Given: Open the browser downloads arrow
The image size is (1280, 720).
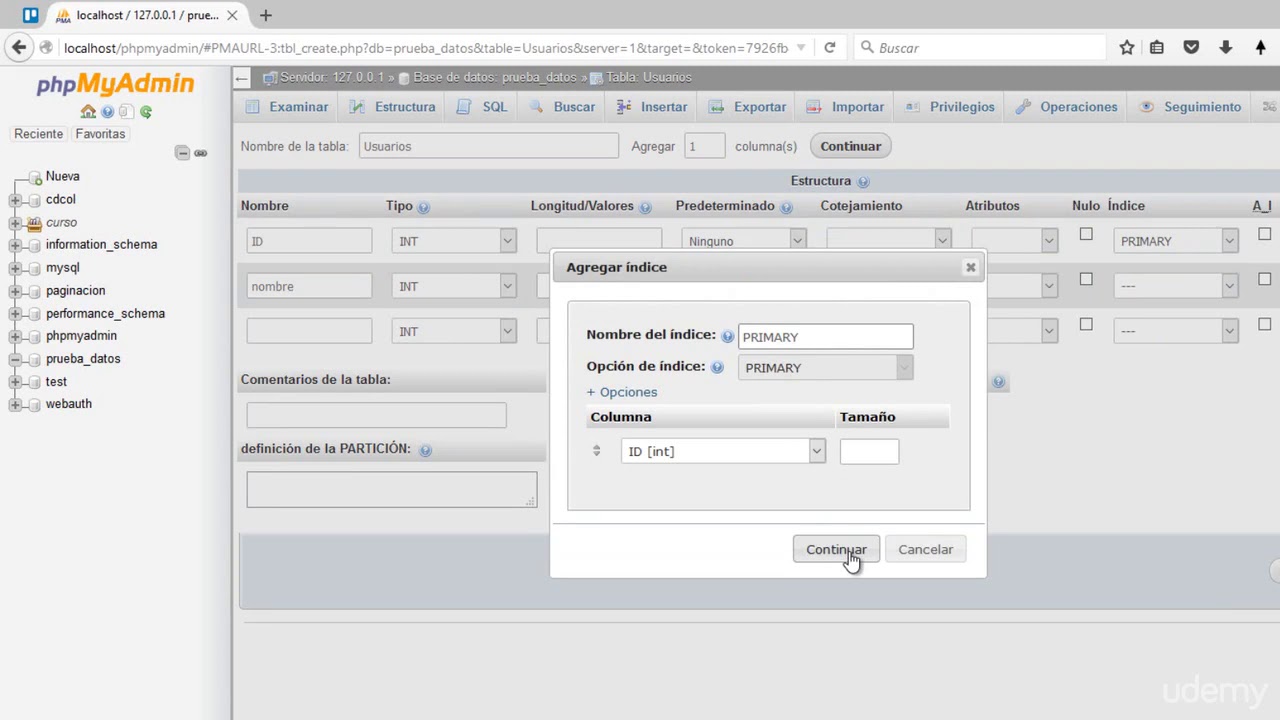Looking at the screenshot, I should pyautogui.click(x=1225, y=47).
